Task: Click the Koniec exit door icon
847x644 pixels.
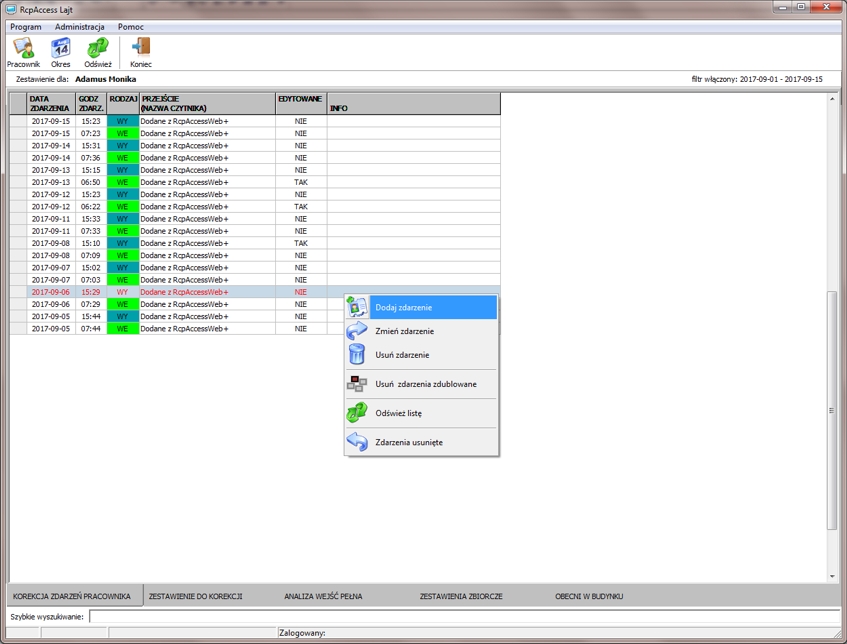Action: [141, 52]
